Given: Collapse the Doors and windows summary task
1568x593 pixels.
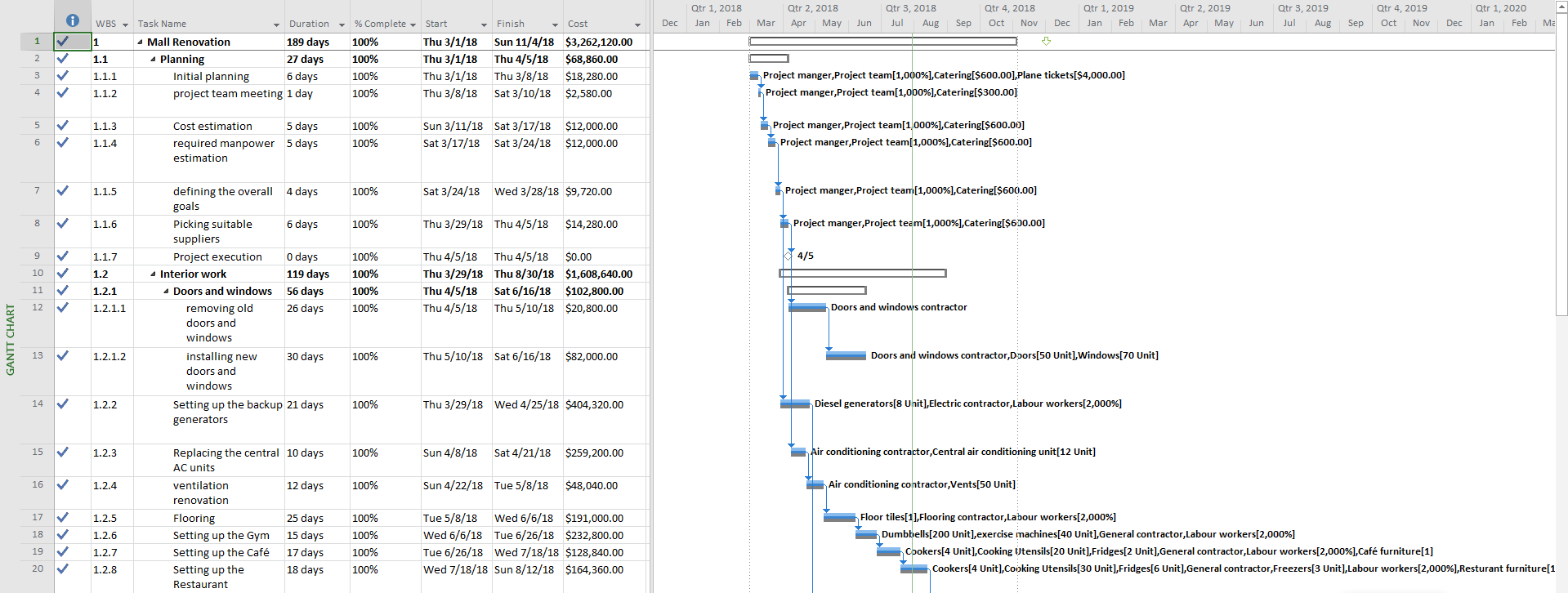Looking at the screenshot, I should 167,292.
